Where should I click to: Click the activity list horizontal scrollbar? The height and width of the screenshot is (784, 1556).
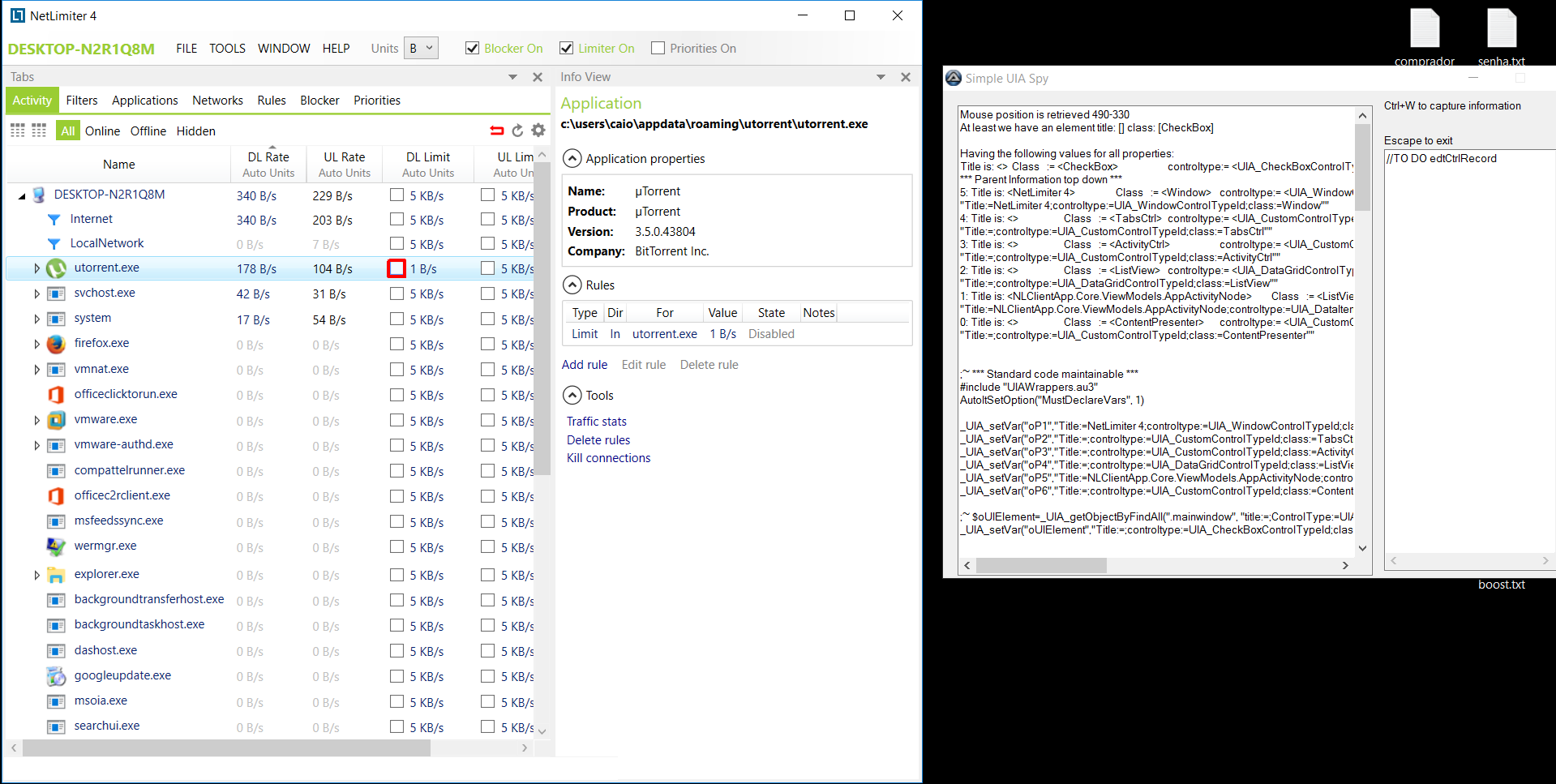pyautogui.click(x=227, y=748)
